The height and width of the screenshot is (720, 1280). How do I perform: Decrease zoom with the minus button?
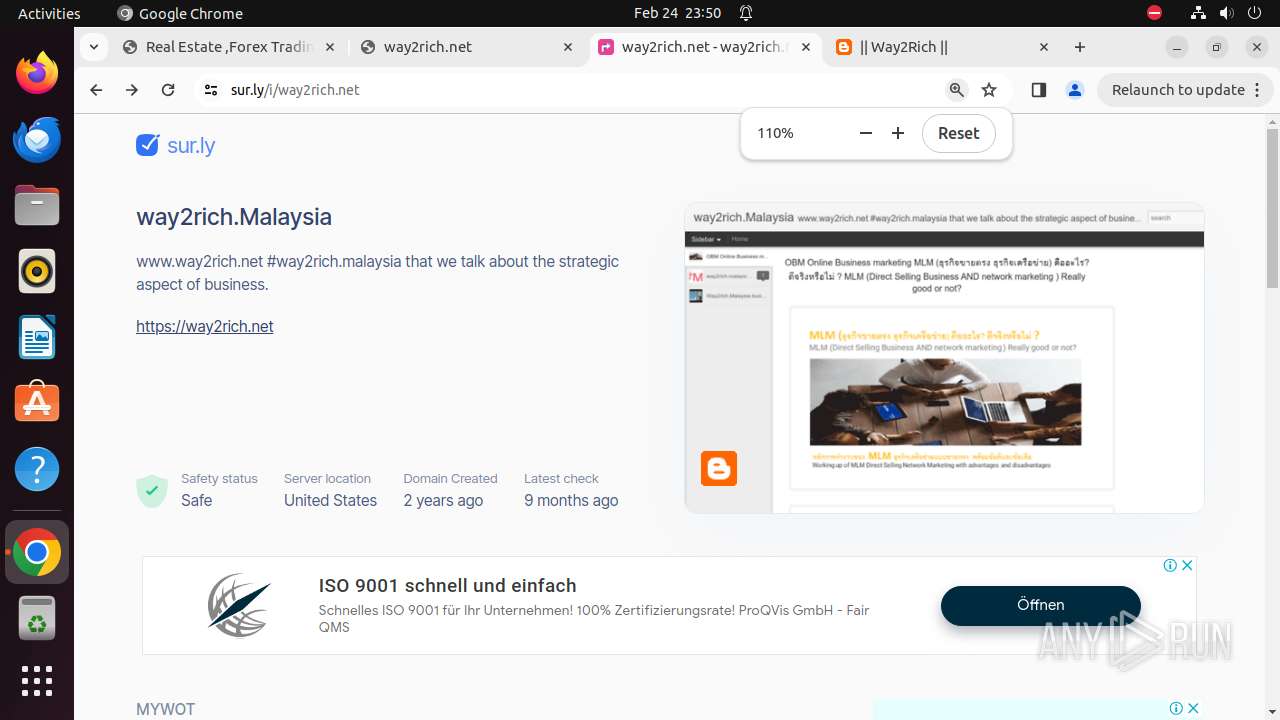(x=866, y=133)
